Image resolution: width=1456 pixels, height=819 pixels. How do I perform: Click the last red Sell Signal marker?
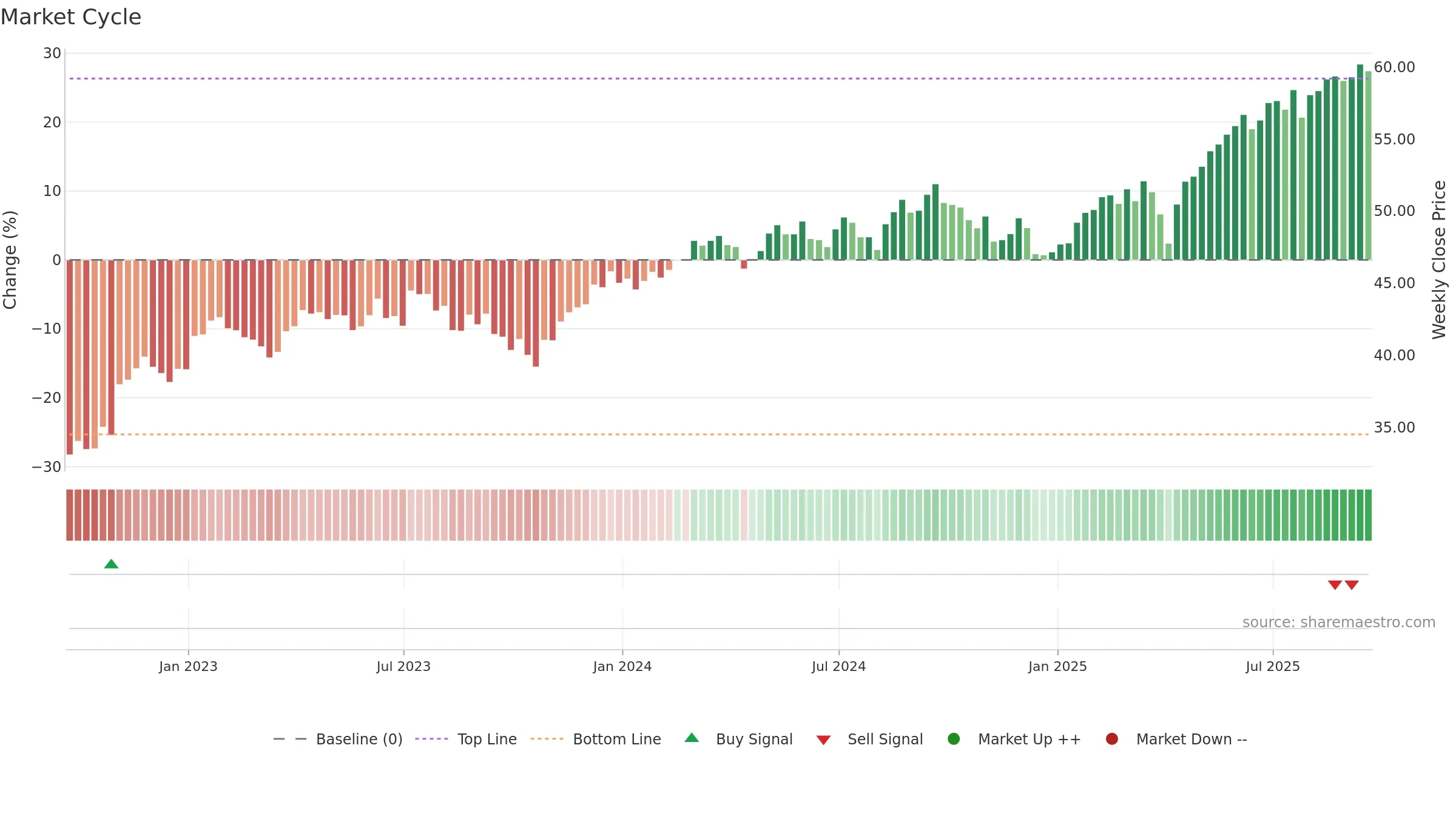pos(1352,585)
